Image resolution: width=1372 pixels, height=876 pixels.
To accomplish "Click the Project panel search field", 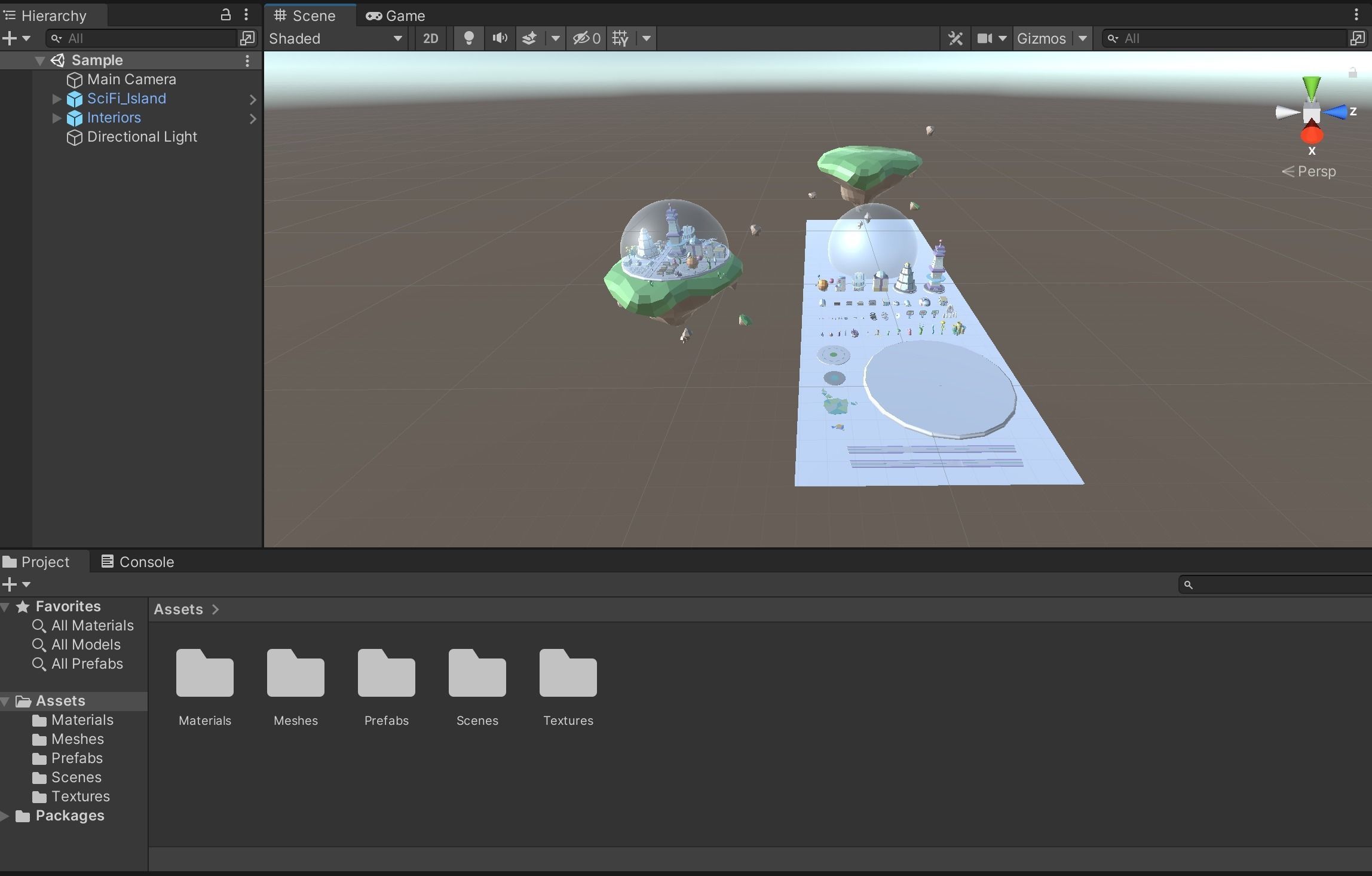I will tap(1279, 584).
